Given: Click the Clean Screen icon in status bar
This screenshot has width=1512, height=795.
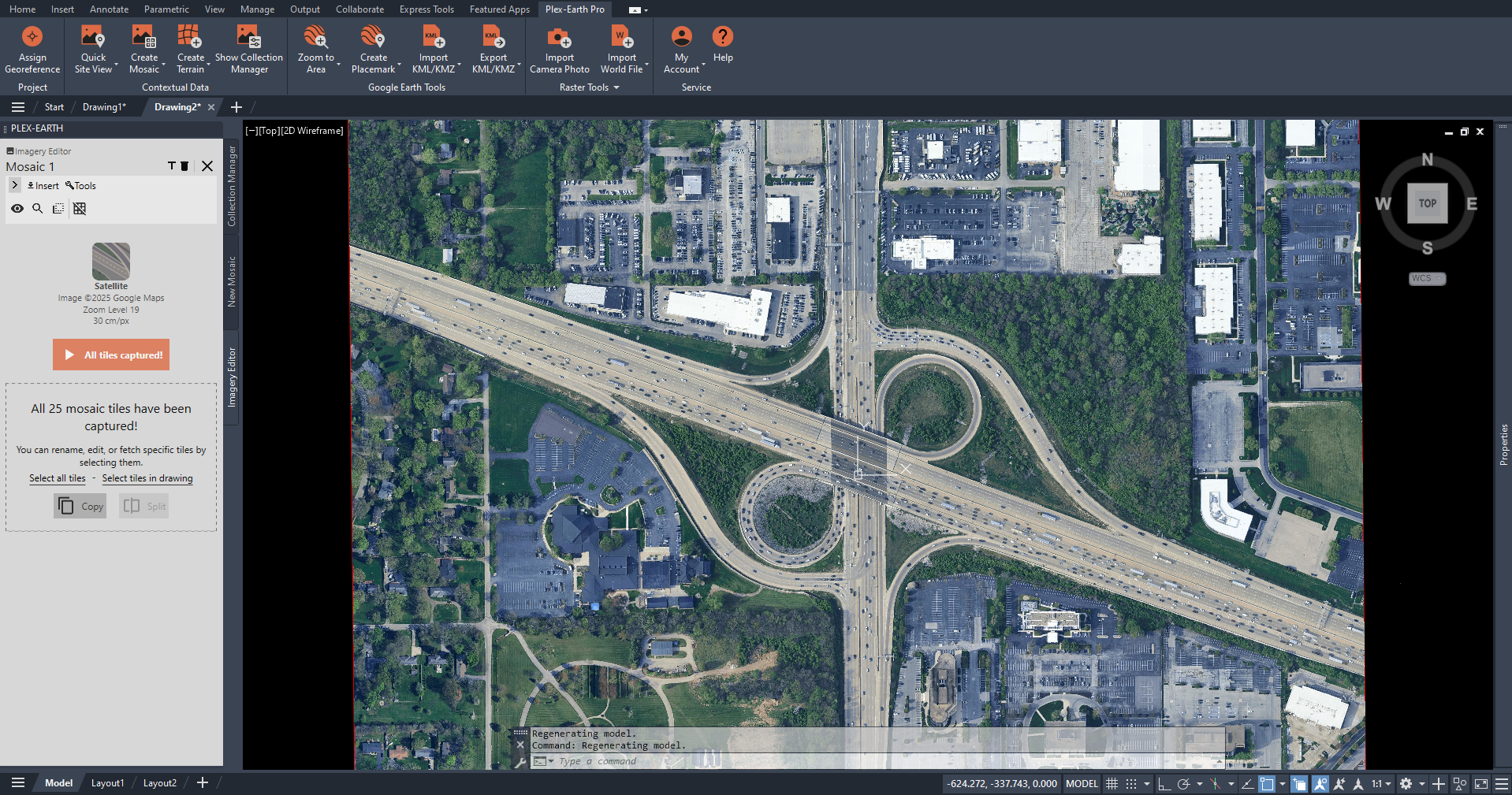Looking at the screenshot, I should 1481,784.
